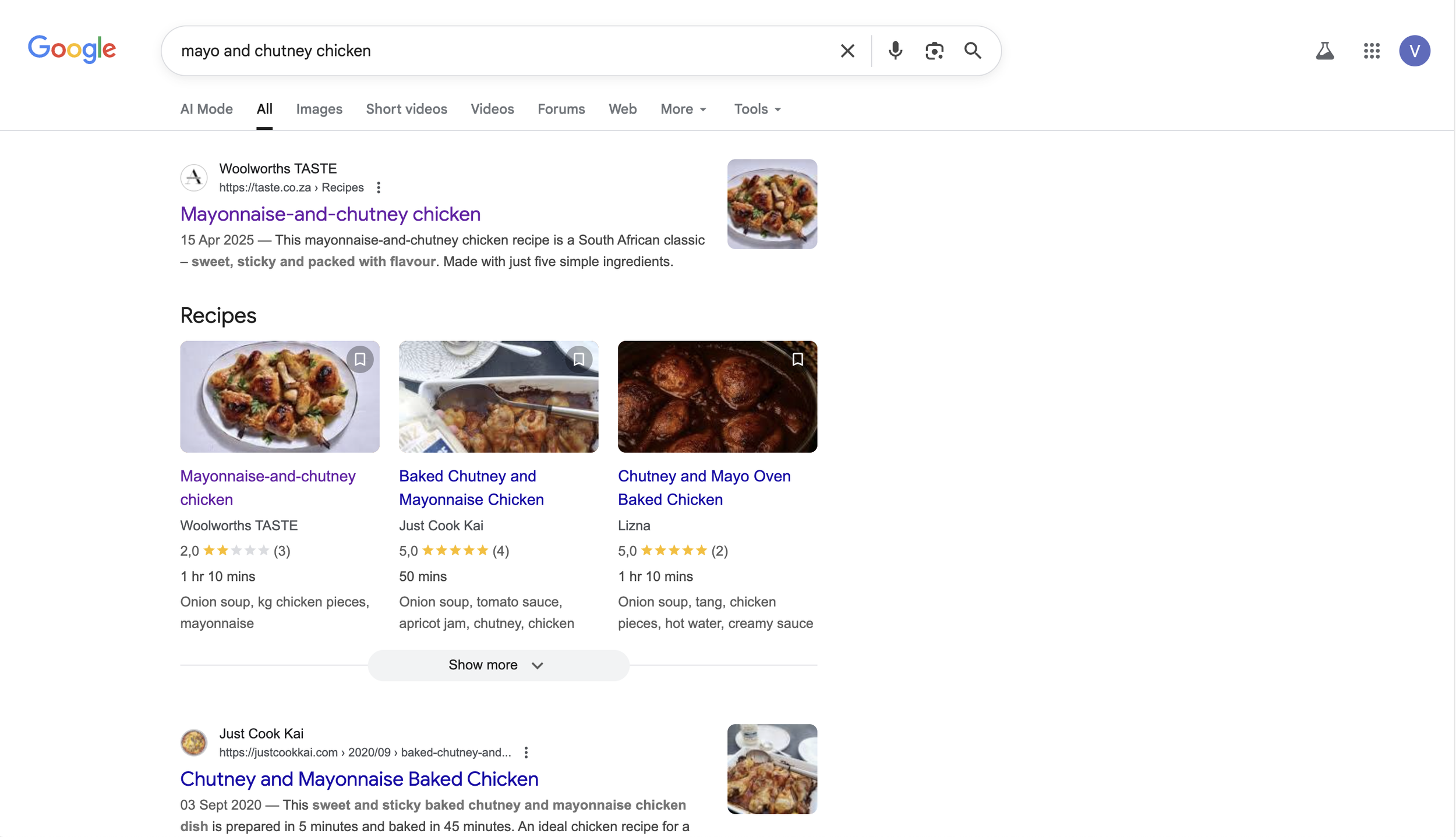Click the 5,0 rating with 4 reviews

[x=454, y=551]
